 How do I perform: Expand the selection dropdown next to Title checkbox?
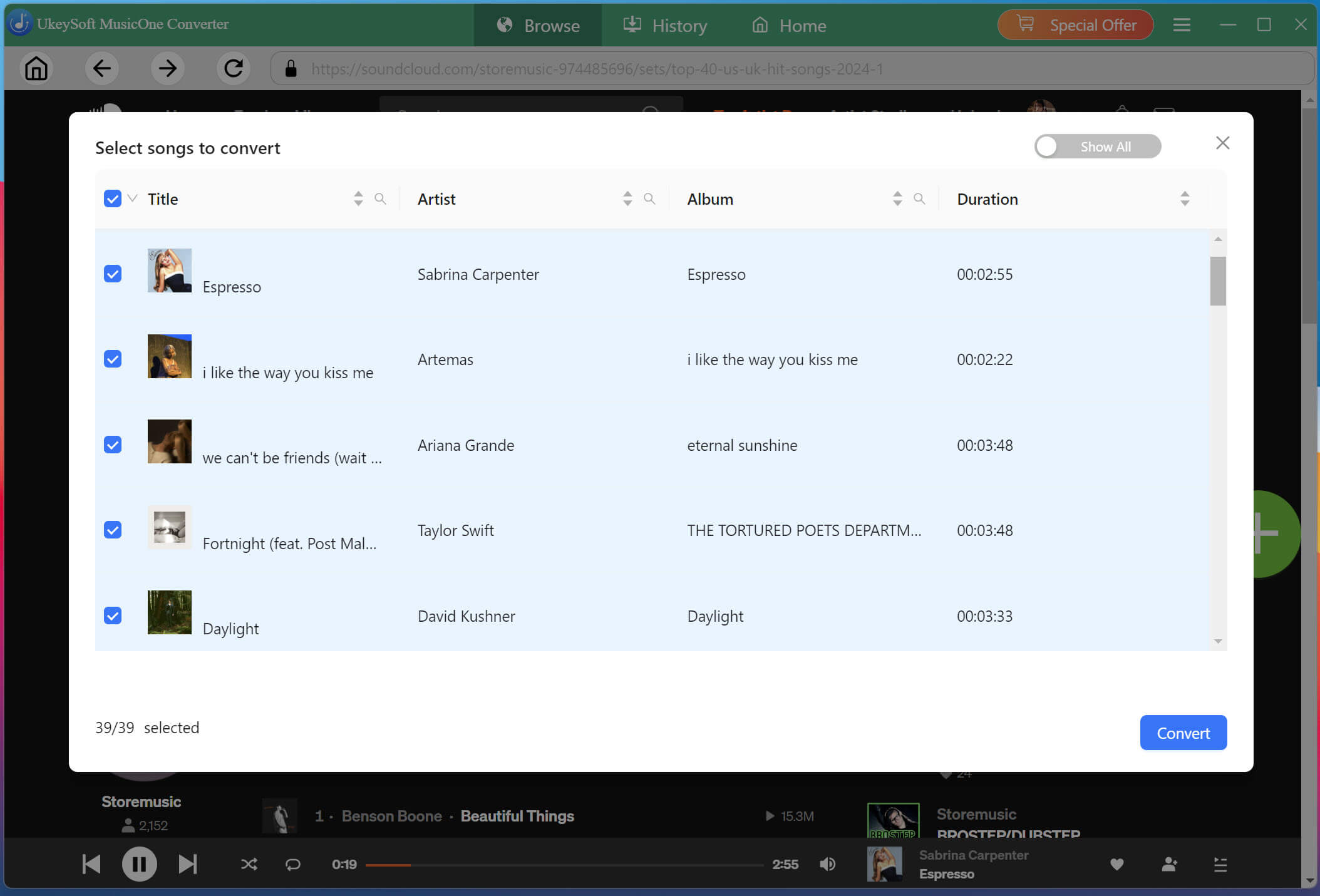point(132,198)
